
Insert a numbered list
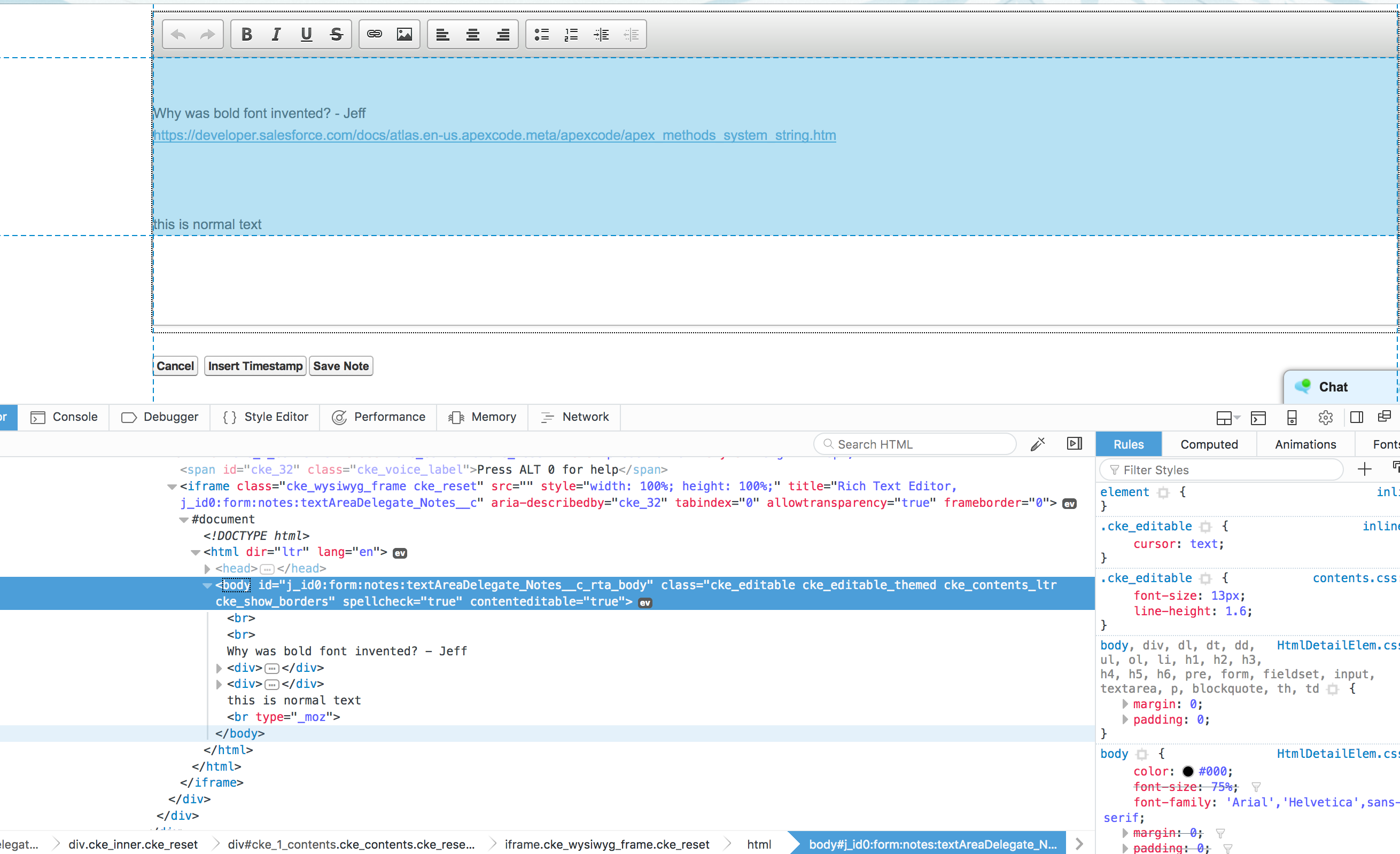click(571, 35)
